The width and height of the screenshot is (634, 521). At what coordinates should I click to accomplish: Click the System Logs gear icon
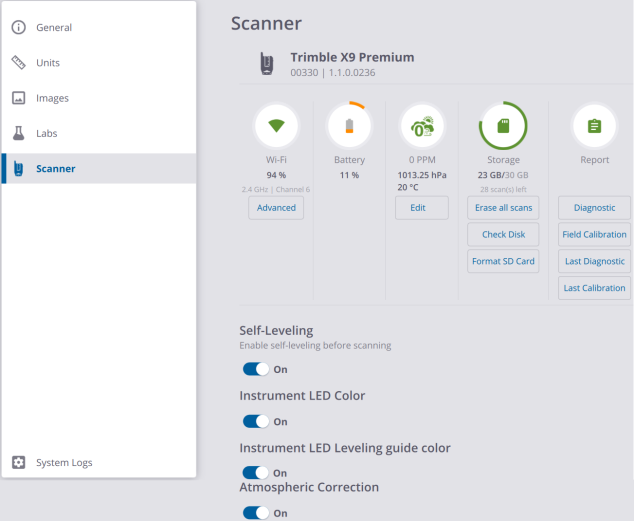pyautogui.click(x=18, y=463)
